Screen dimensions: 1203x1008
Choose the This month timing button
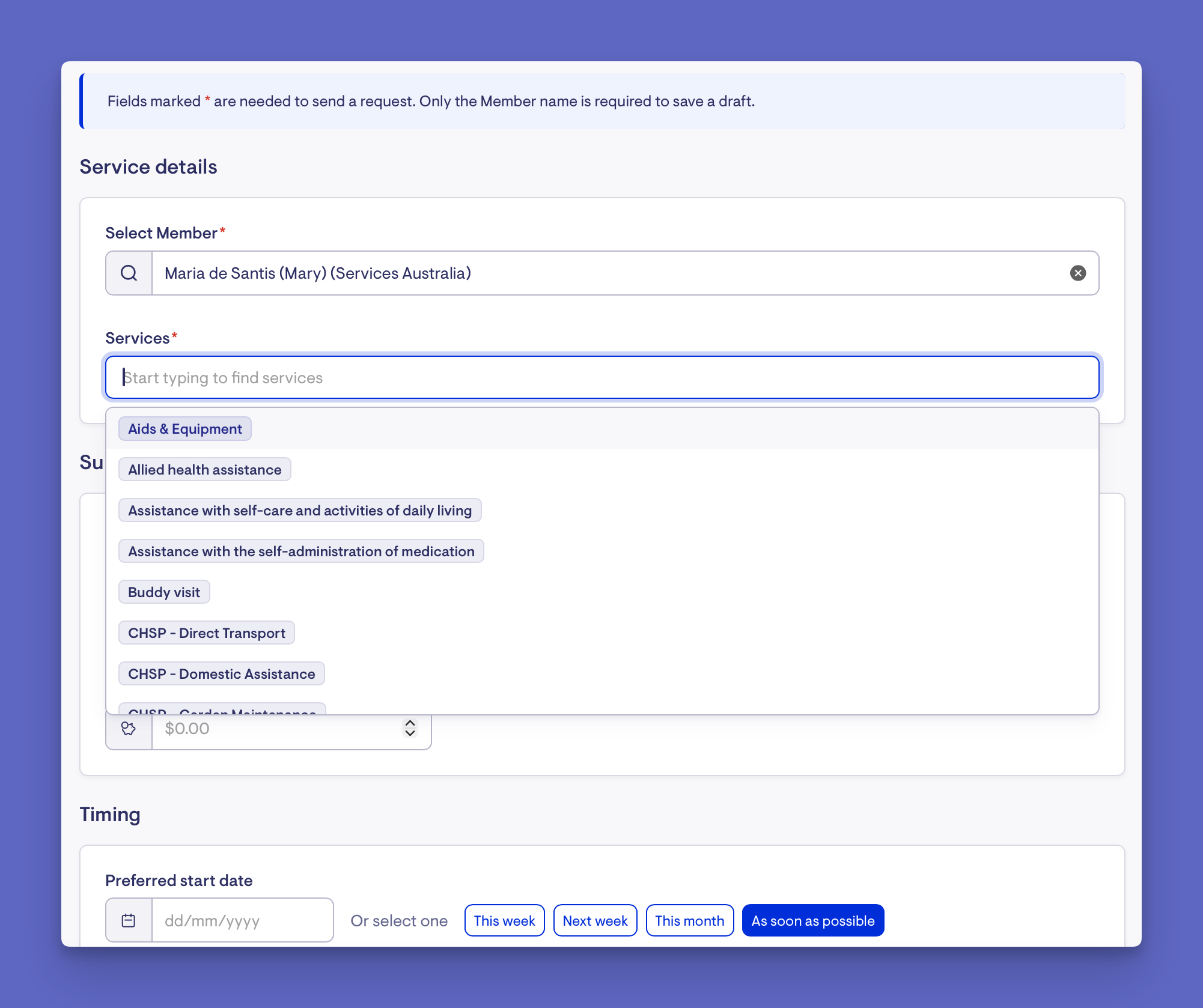click(x=690, y=920)
